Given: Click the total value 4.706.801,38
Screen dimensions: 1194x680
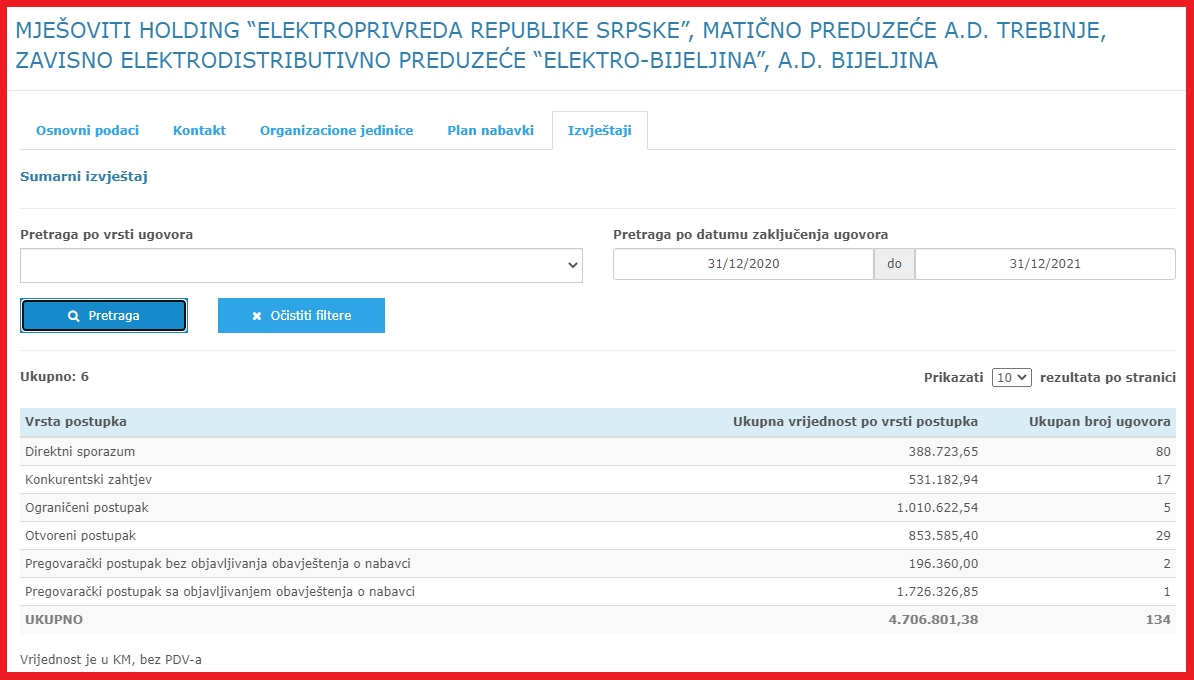Looking at the screenshot, I should (934, 620).
